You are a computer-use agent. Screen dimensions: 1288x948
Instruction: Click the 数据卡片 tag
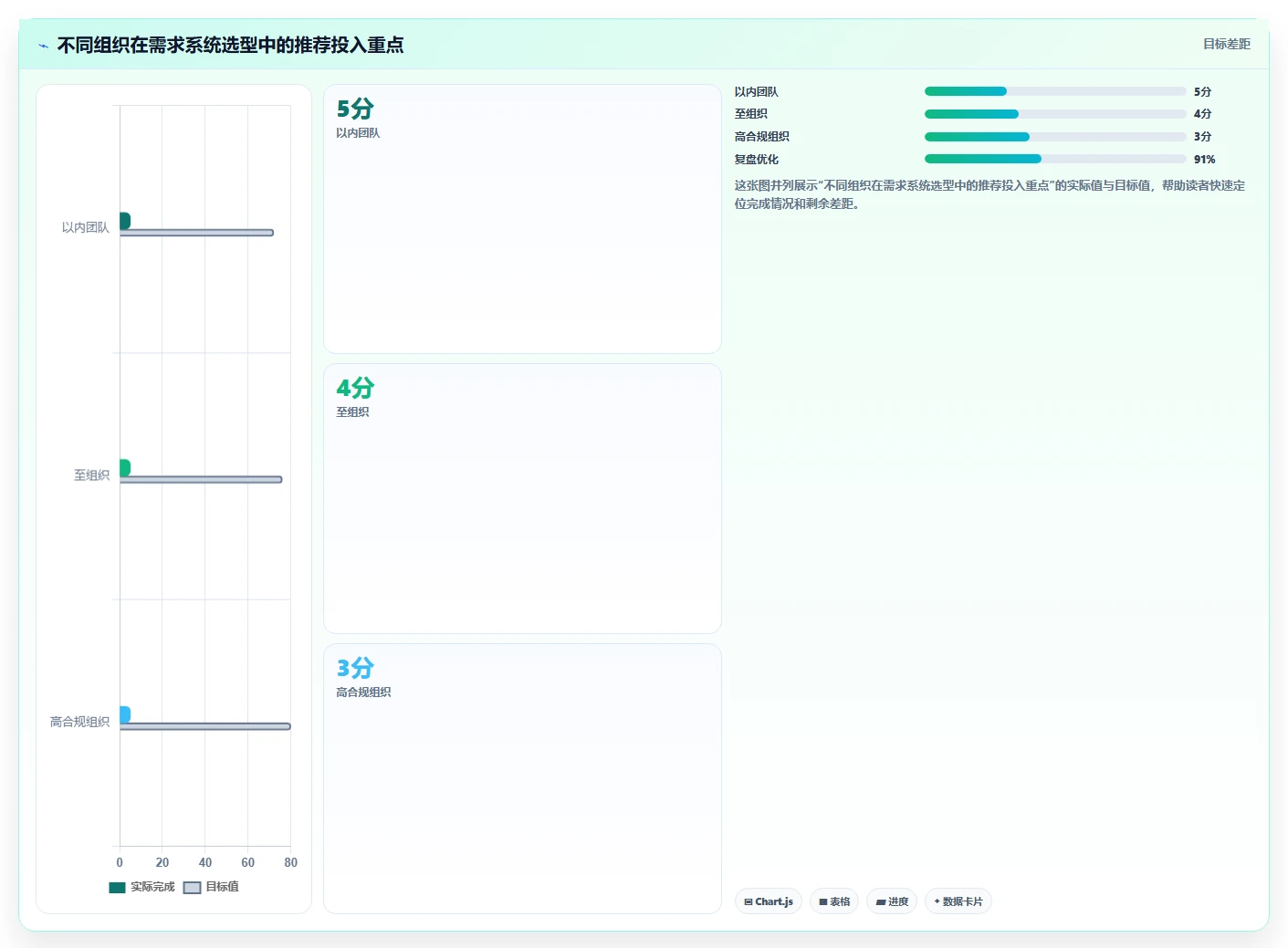[x=958, y=901]
